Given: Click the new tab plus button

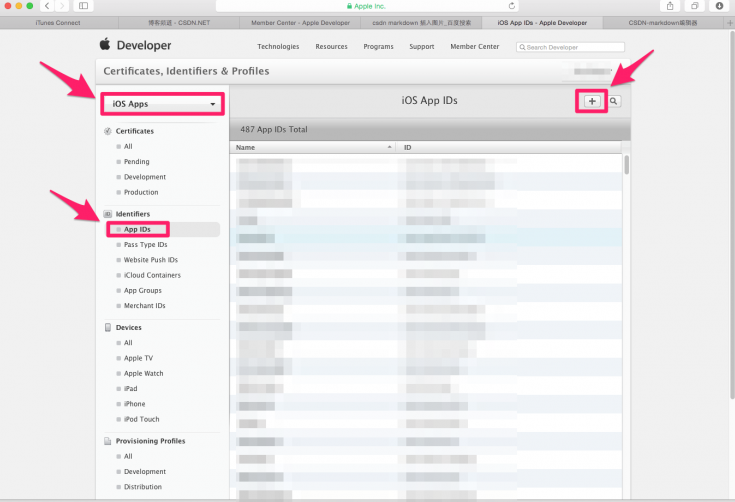Looking at the screenshot, I should (x=729, y=22).
